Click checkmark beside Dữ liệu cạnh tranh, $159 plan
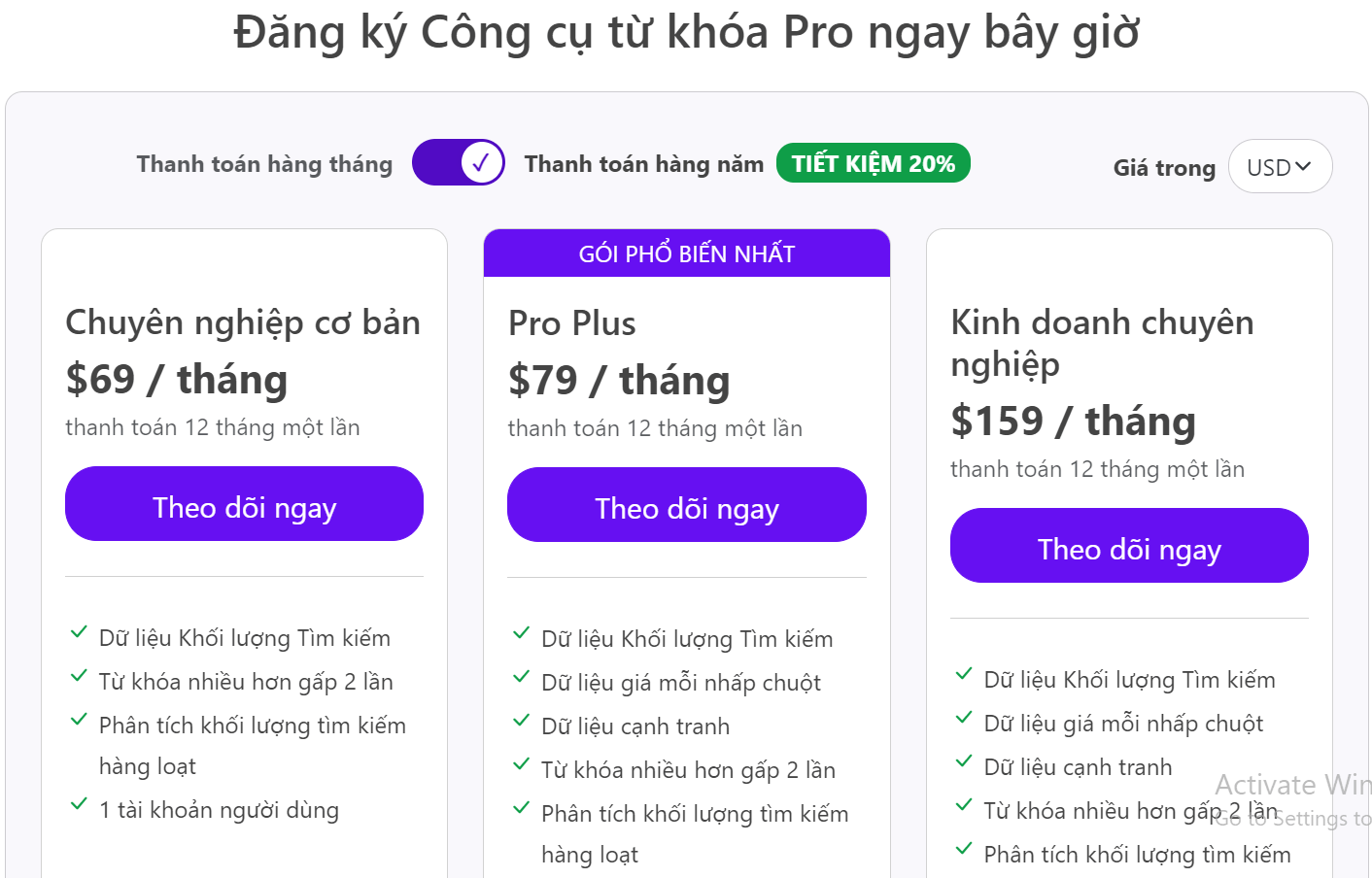 click(x=964, y=761)
